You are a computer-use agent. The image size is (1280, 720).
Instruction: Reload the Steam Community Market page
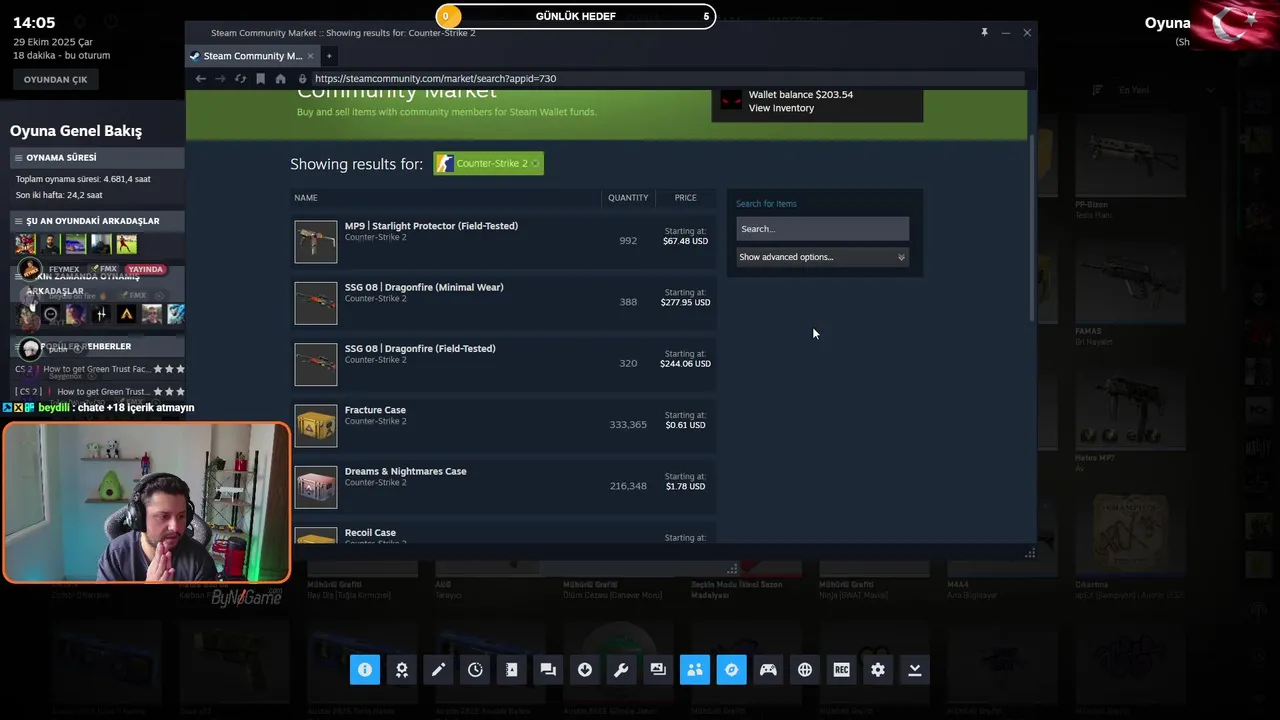click(x=240, y=79)
